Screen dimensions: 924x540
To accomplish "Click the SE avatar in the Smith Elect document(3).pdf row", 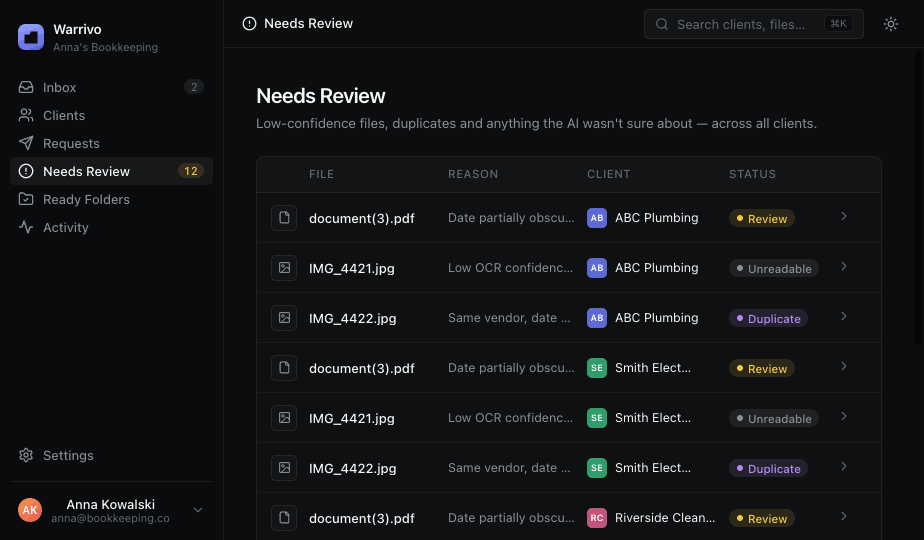I will (597, 368).
